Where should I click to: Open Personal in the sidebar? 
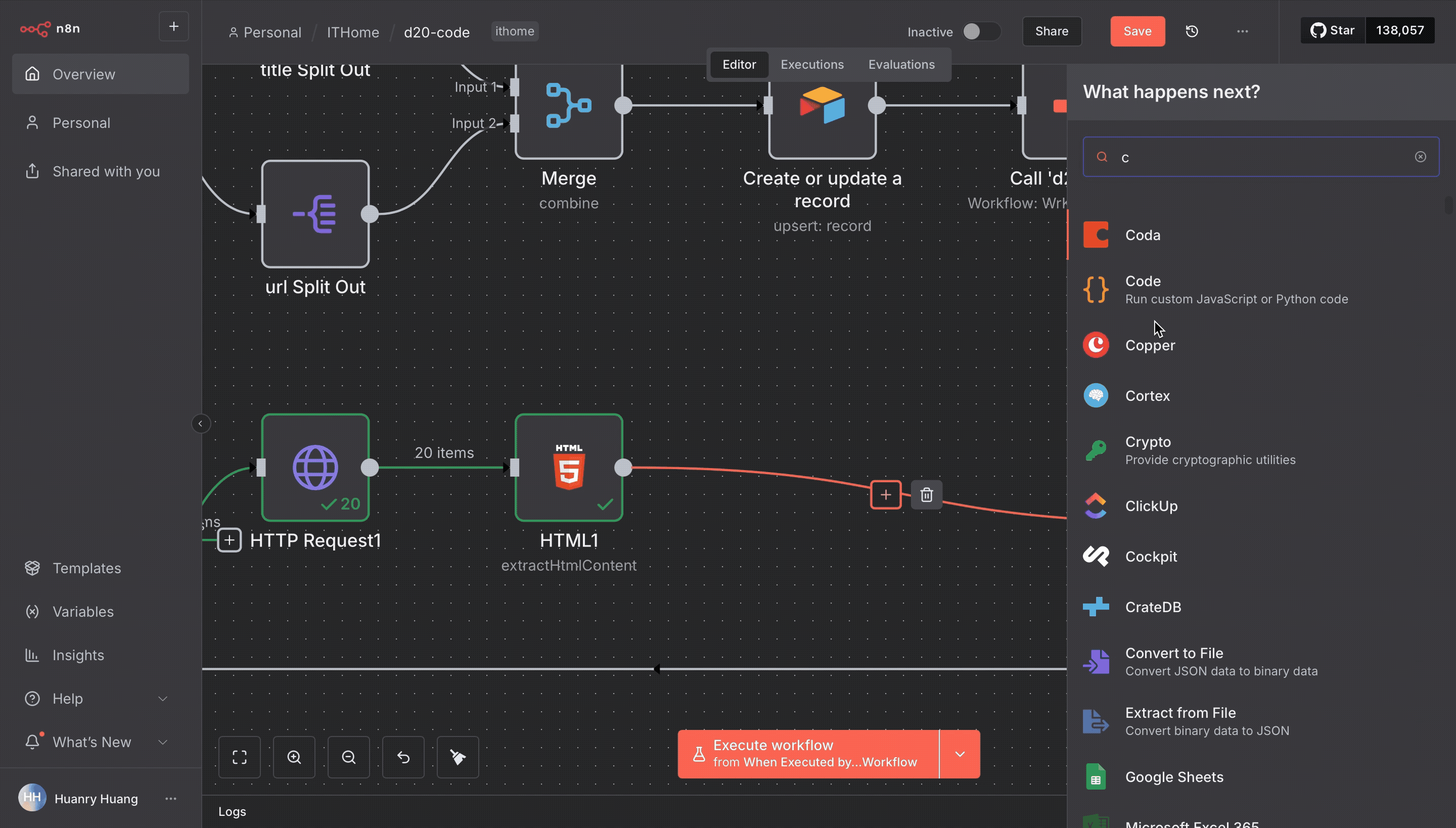[x=101, y=123]
